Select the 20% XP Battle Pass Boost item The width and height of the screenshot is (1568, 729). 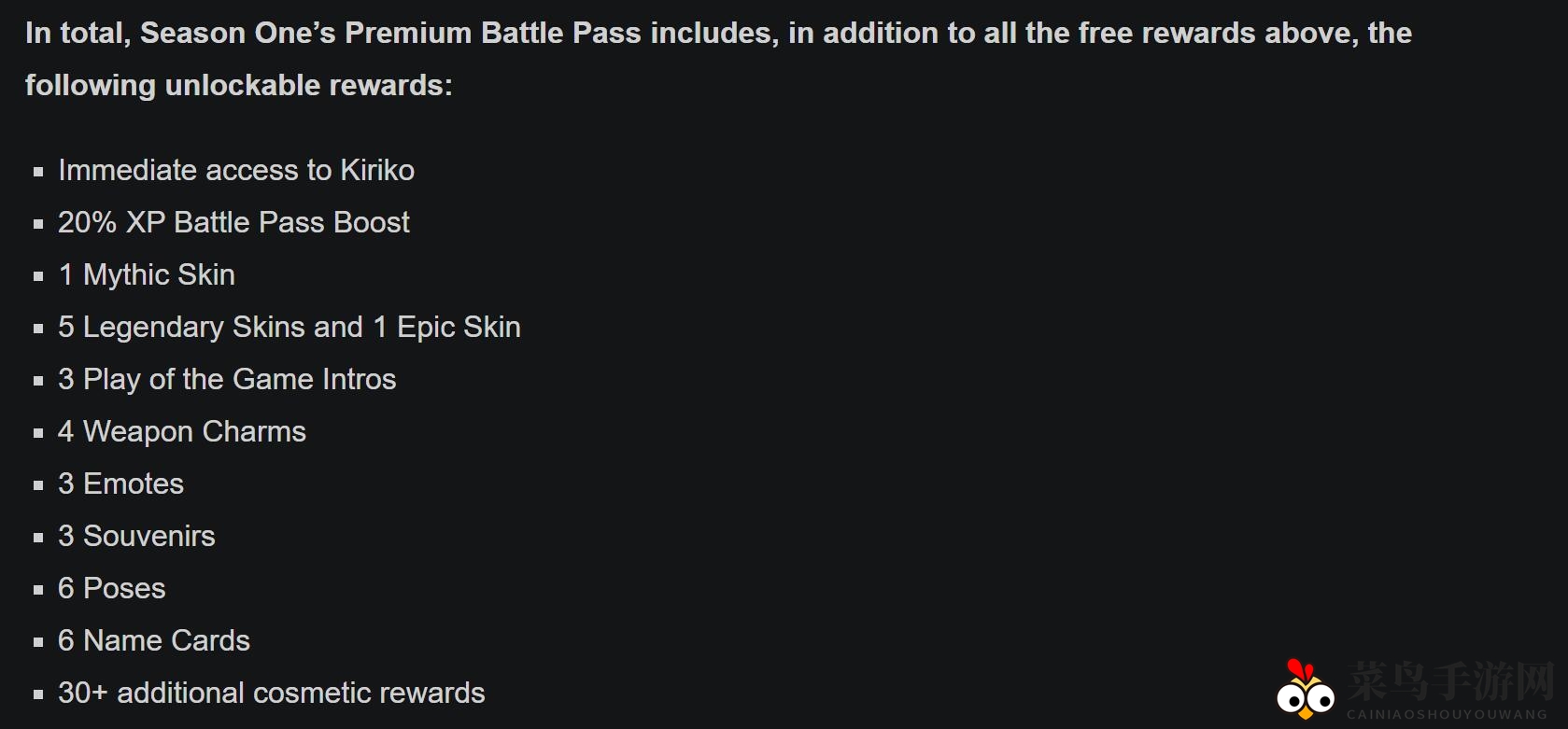[x=233, y=222]
